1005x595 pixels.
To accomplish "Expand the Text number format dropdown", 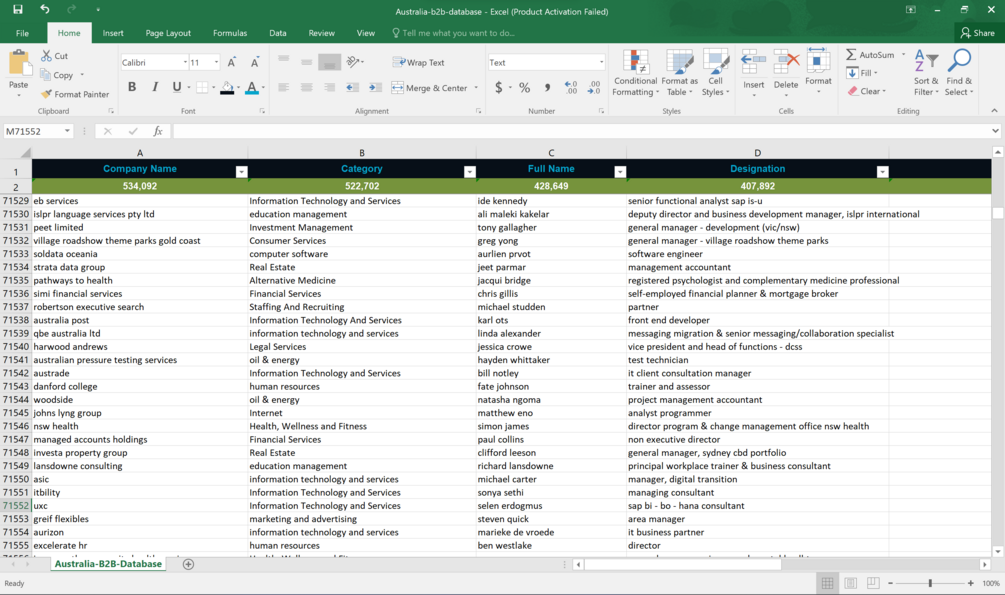I will tap(601, 62).
